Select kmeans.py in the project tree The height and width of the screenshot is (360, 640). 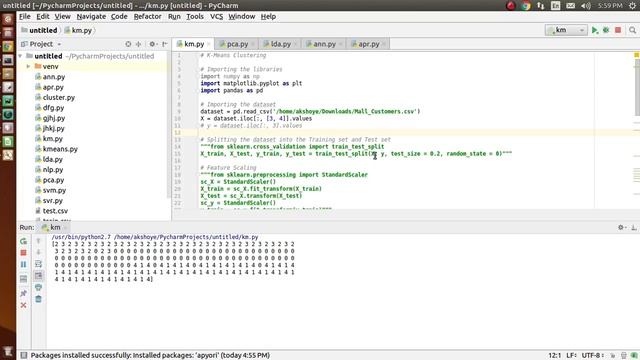click(60, 149)
